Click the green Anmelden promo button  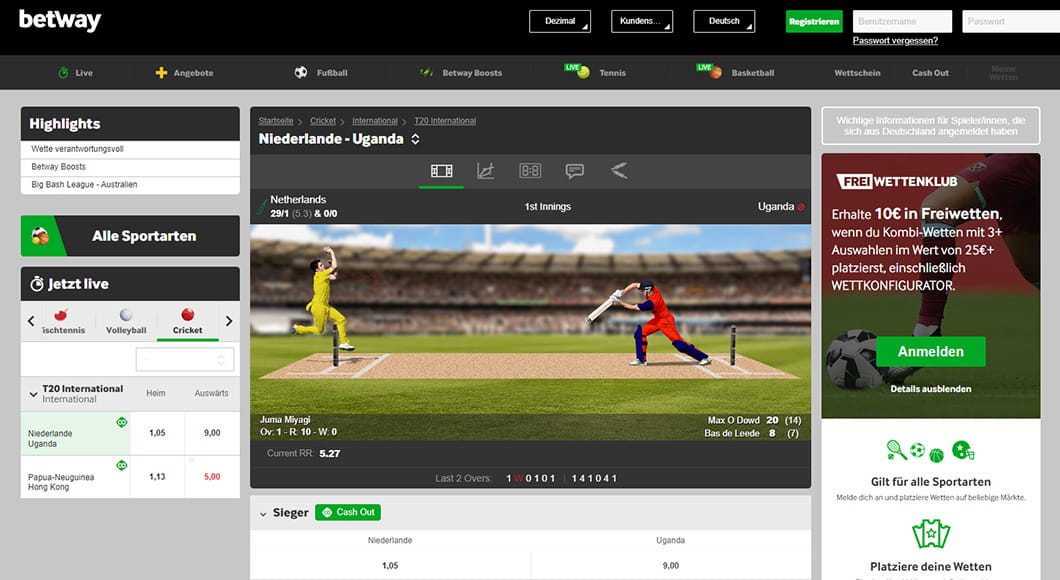pyautogui.click(x=930, y=352)
